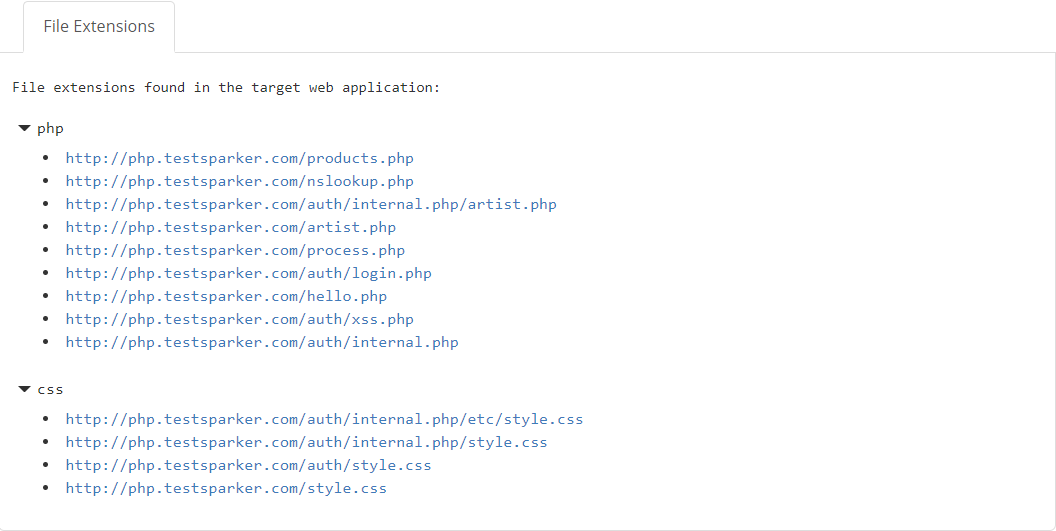1056x531 pixels.
Task: Click the internal.php/style.css link
Action: pos(306,442)
